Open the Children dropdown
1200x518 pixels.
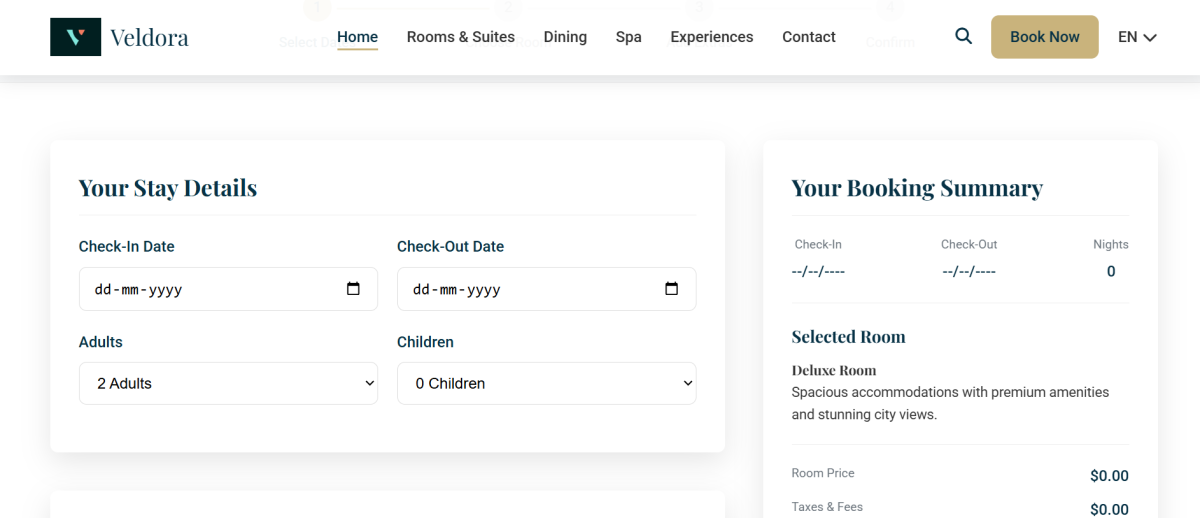(x=546, y=383)
